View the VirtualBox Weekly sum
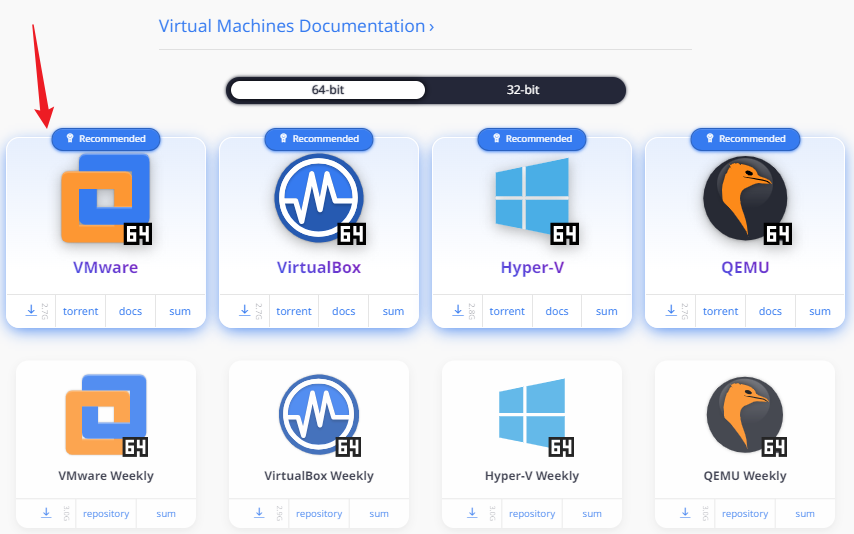 coord(379,514)
